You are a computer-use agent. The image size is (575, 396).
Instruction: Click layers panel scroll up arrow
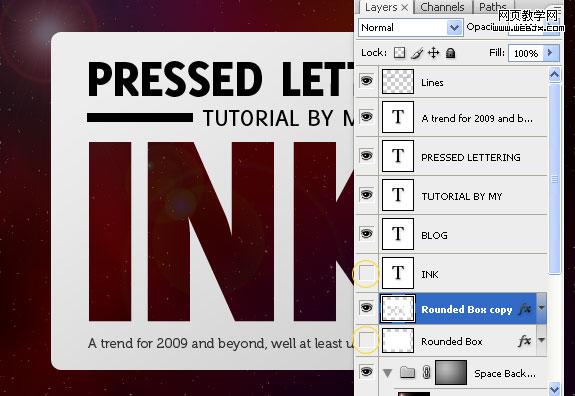[554, 75]
